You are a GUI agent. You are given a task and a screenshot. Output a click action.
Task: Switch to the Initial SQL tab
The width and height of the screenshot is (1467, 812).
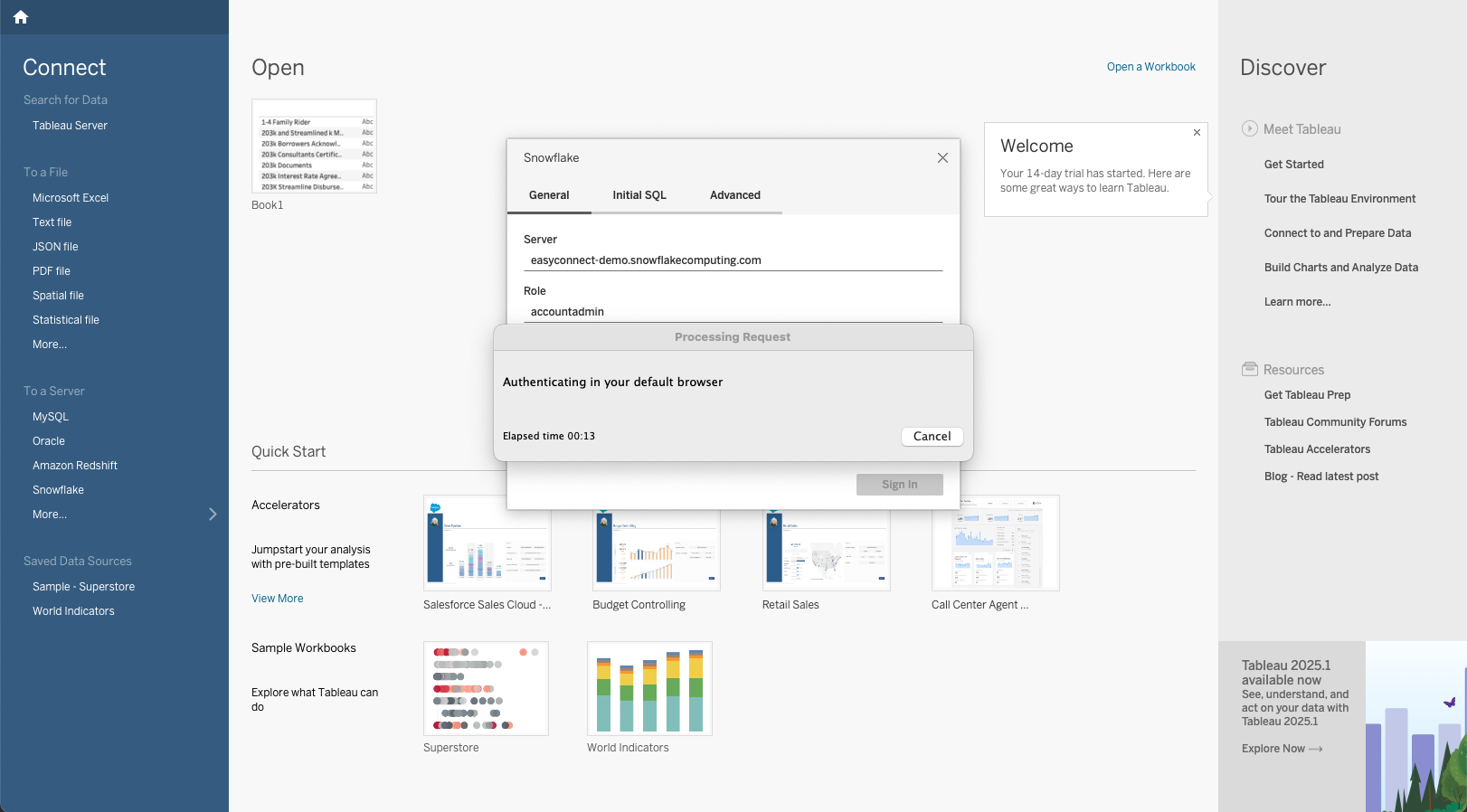[x=639, y=195]
